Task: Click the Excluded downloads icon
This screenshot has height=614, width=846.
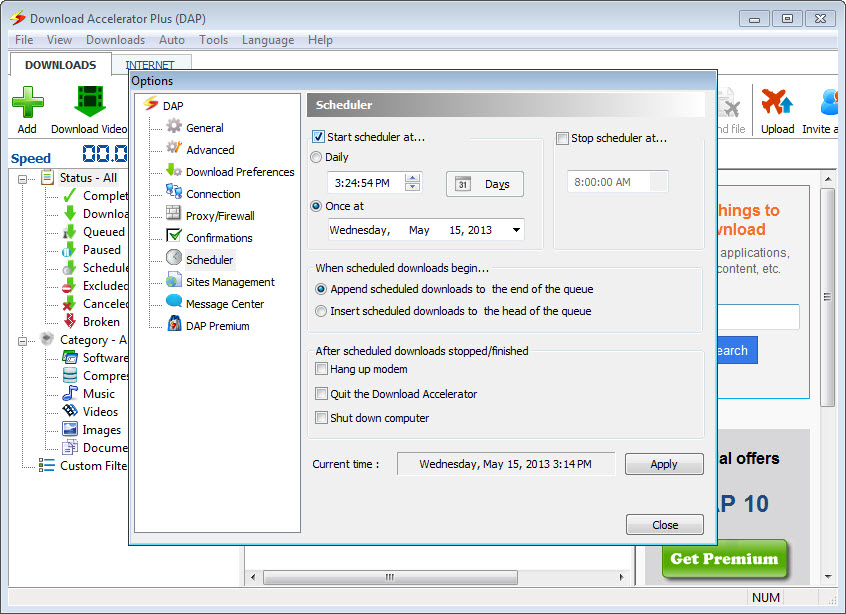Action: [70, 285]
